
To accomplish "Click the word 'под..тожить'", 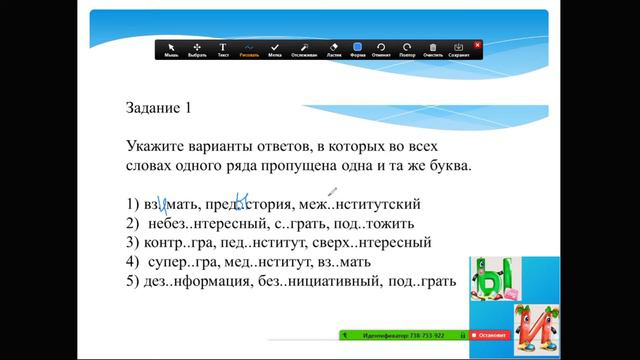I will (x=374, y=223).
